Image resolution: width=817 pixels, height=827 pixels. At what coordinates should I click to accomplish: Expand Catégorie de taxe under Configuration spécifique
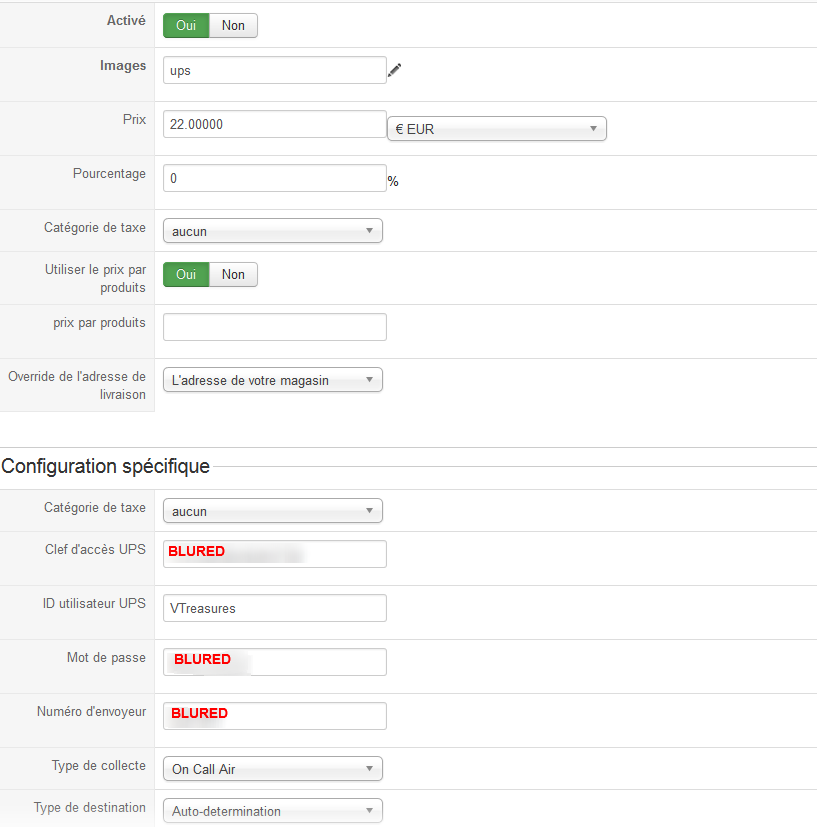pyautogui.click(x=272, y=511)
